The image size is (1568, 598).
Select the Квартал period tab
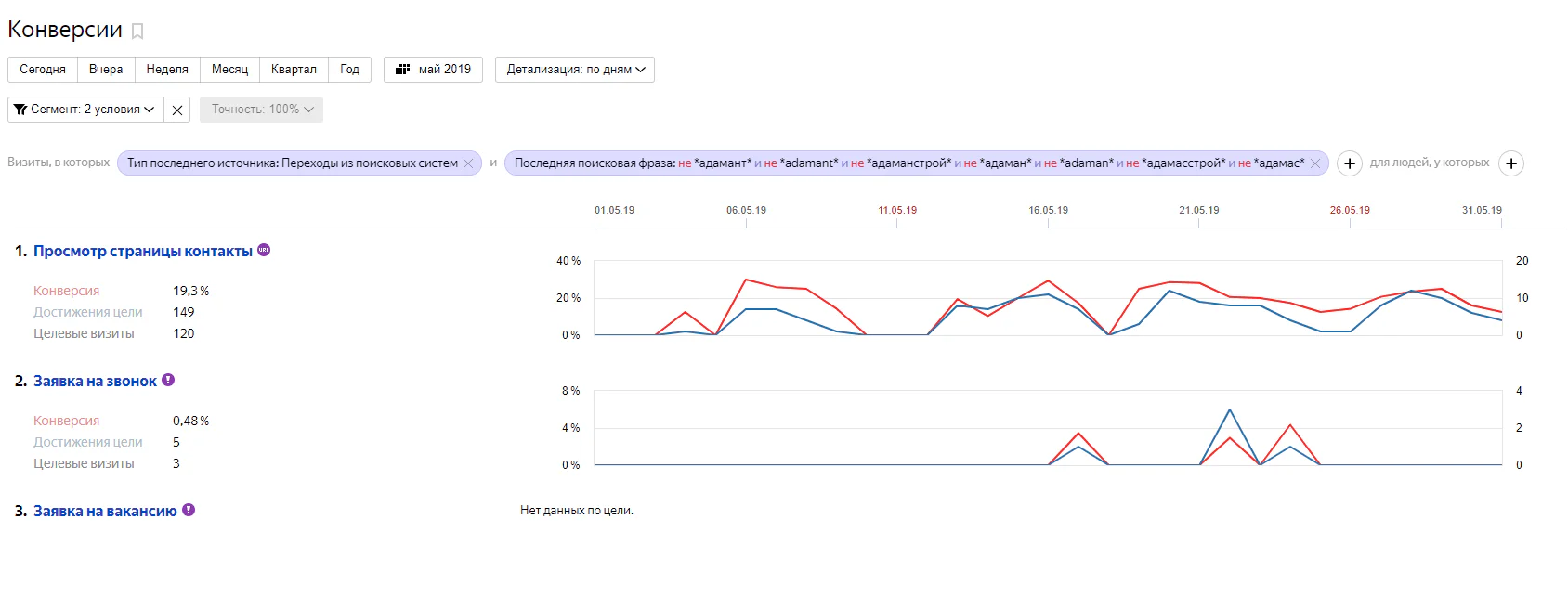(294, 70)
